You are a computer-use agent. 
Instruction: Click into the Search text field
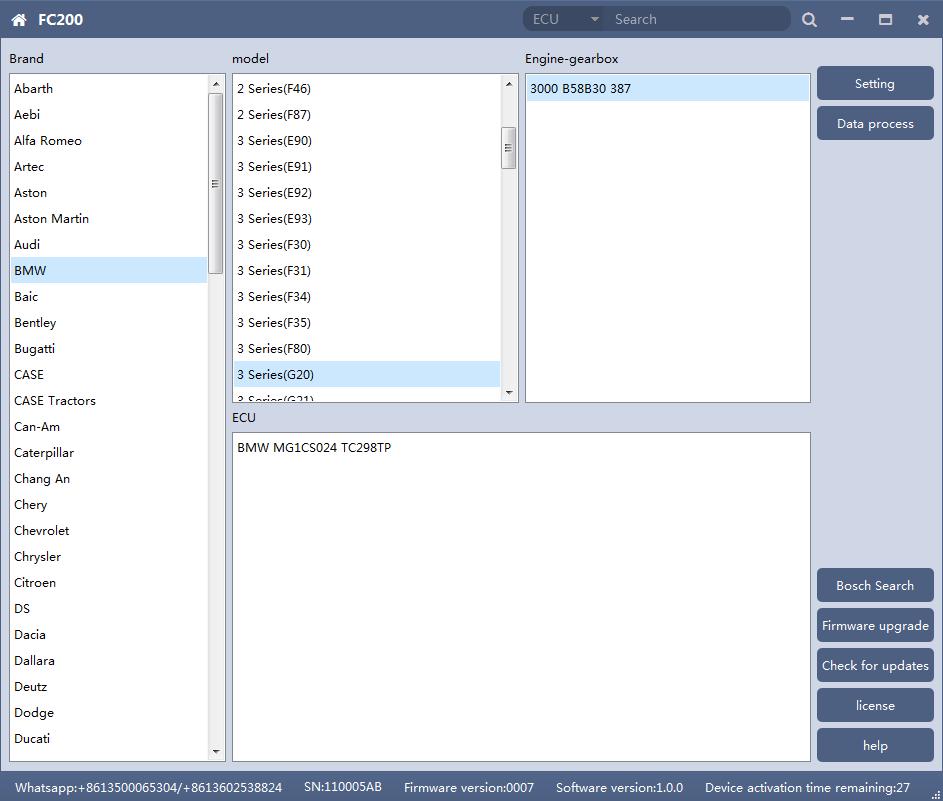(x=698, y=19)
